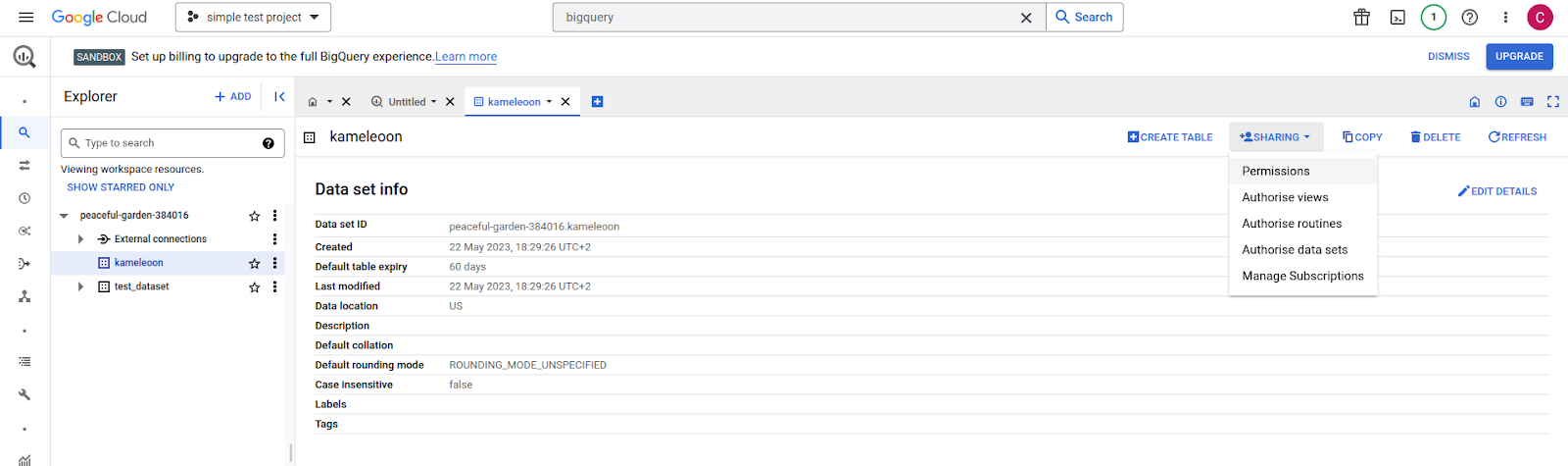Open the simple test project selector
The height and width of the screenshot is (466, 1568).
253,18
